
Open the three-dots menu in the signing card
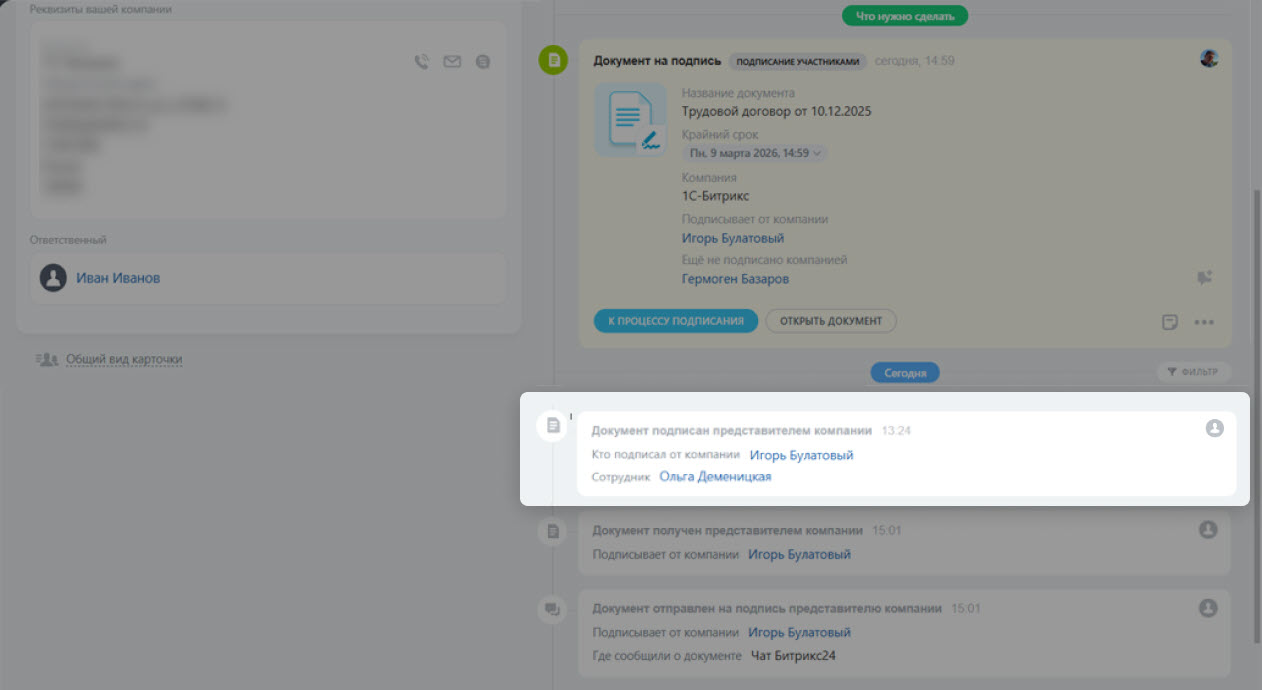tap(1203, 322)
